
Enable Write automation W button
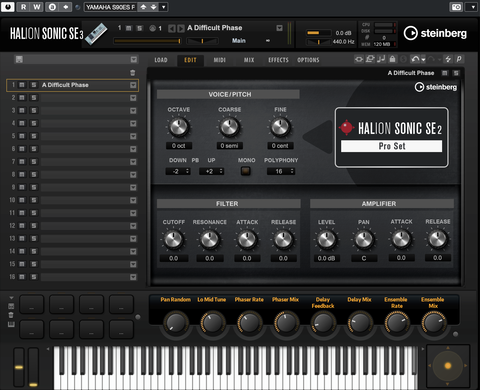point(37,7)
